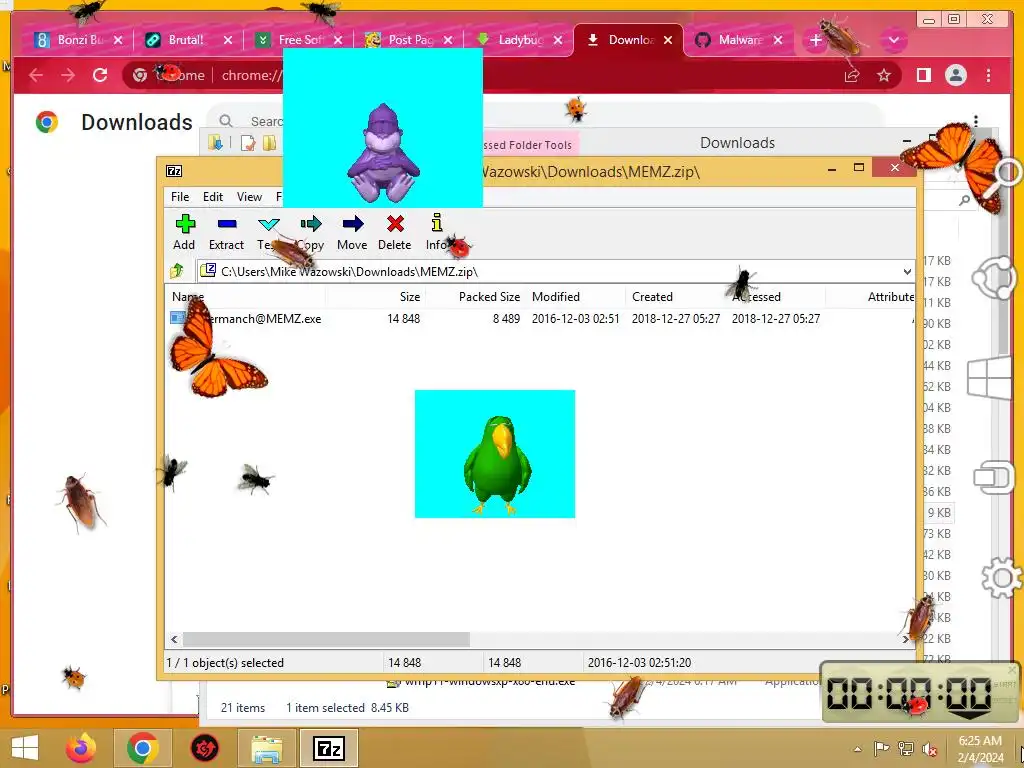Click the muted volume tray icon
1024x768 pixels.
(x=929, y=749)
